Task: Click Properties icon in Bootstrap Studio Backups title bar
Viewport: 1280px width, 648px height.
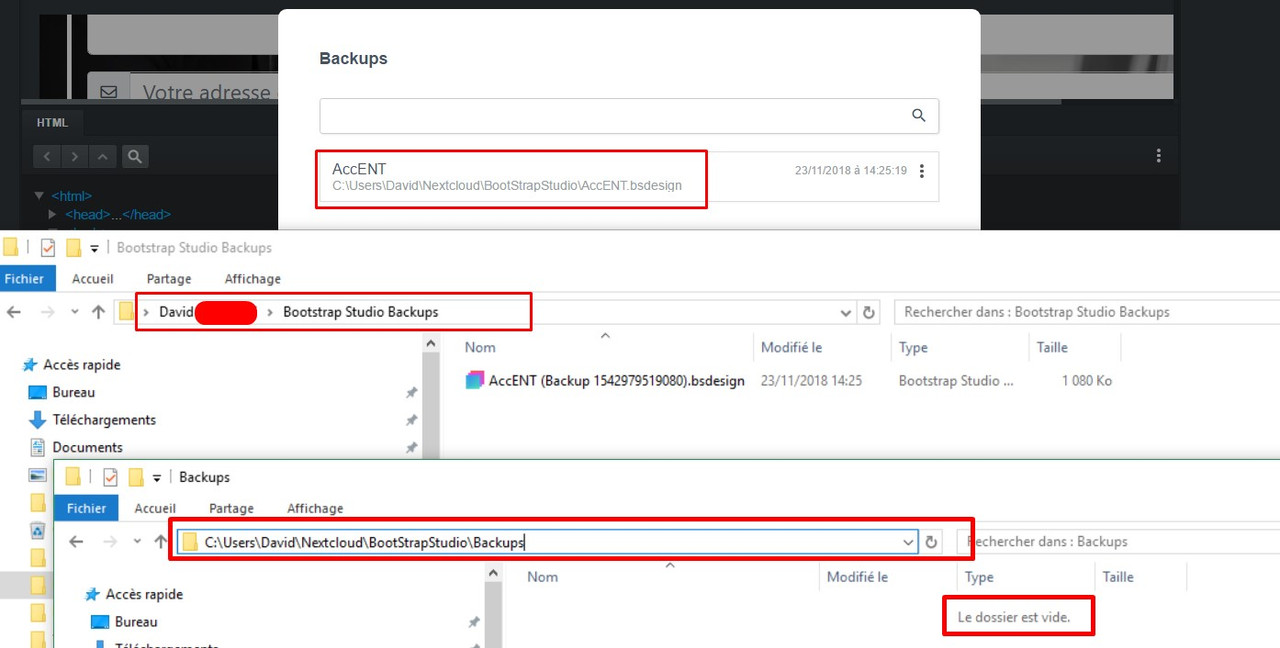Action: 47,247
